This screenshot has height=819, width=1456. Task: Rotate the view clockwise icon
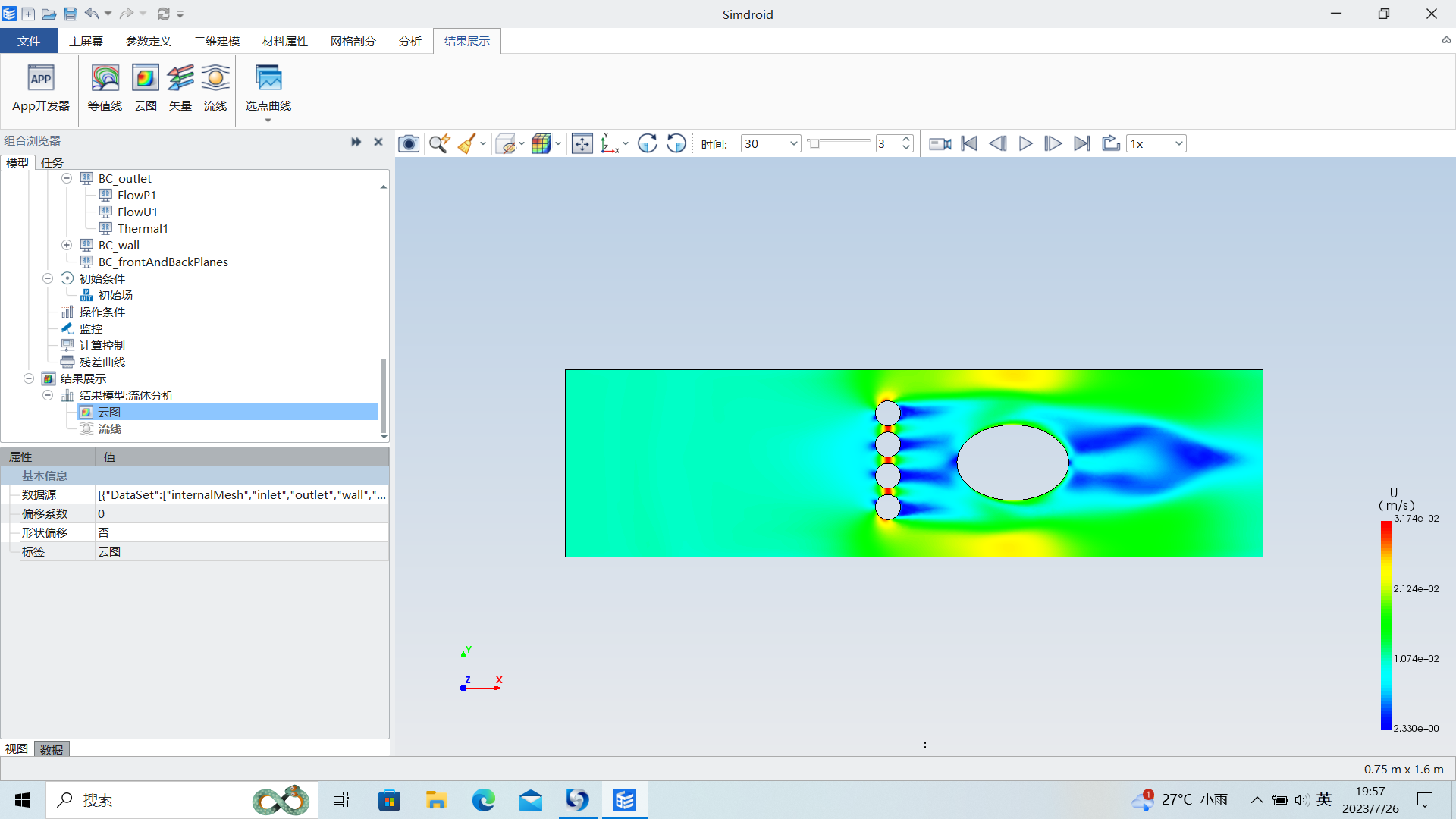click(x=648, y=143)
